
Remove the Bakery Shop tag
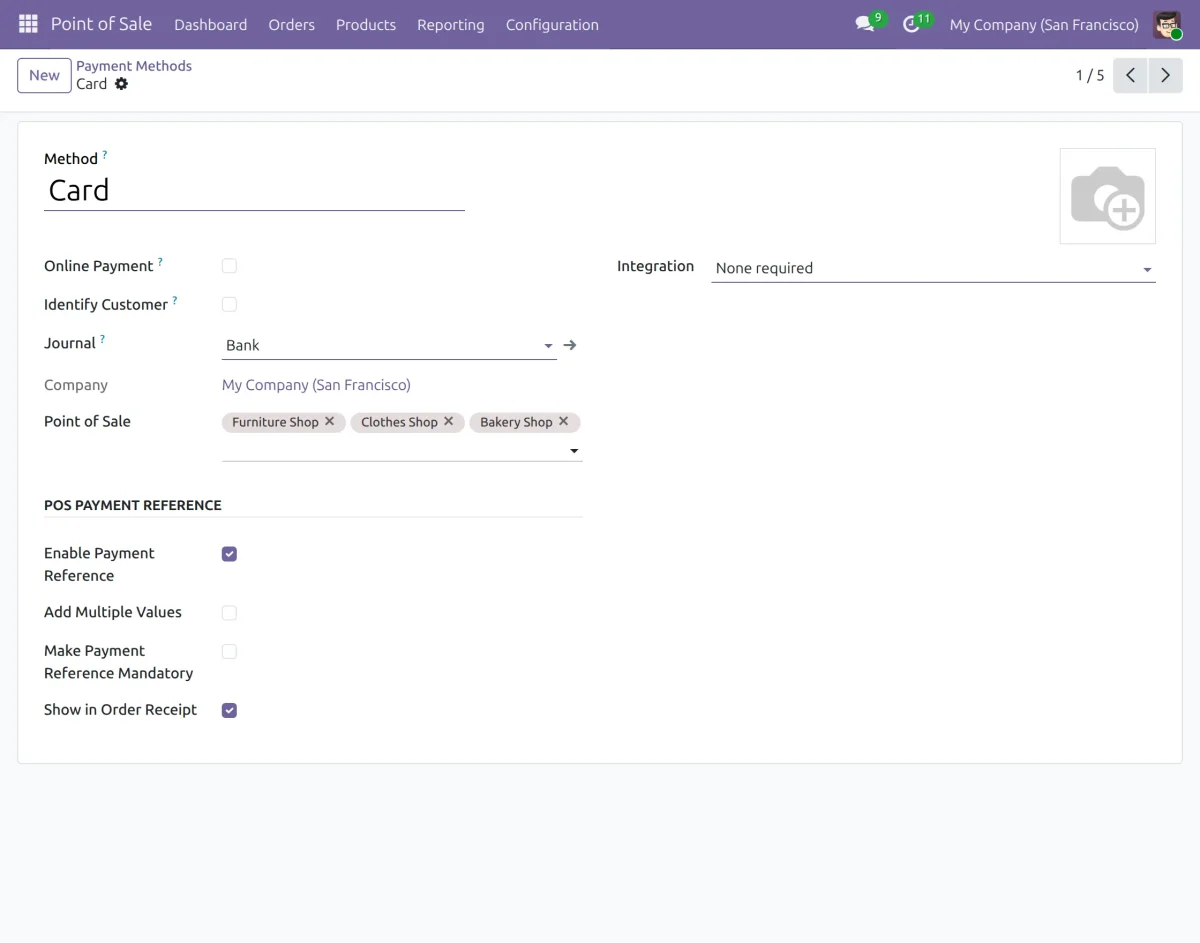pyautogui.click(x=564, y=421)
